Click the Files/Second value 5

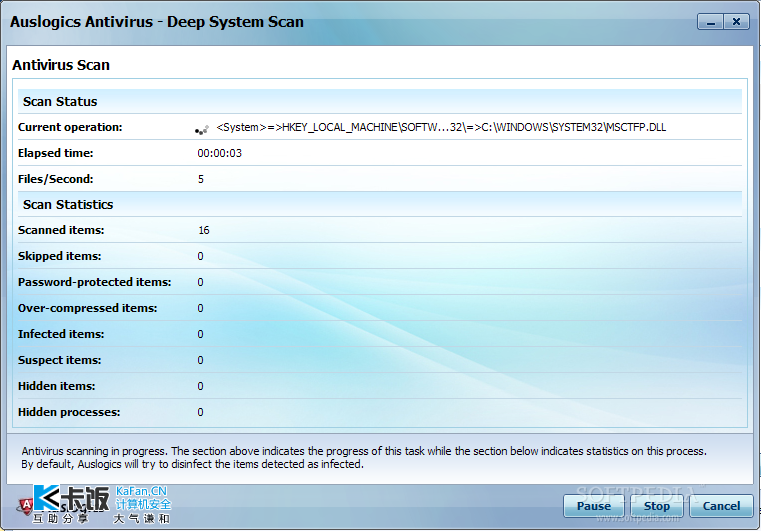[x=200, y=180]
